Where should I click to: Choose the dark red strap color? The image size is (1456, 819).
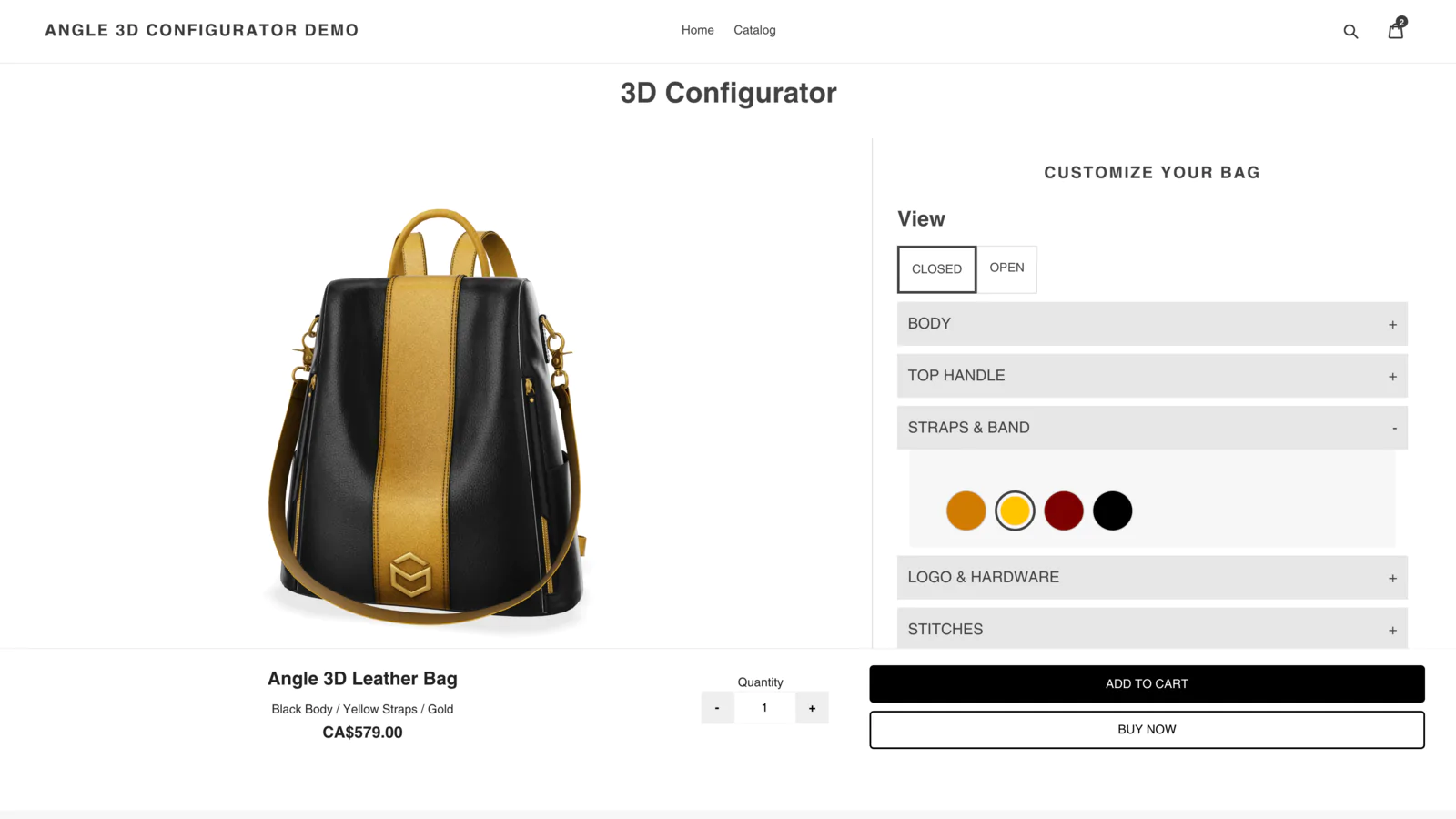click(x=1064, y=511)
